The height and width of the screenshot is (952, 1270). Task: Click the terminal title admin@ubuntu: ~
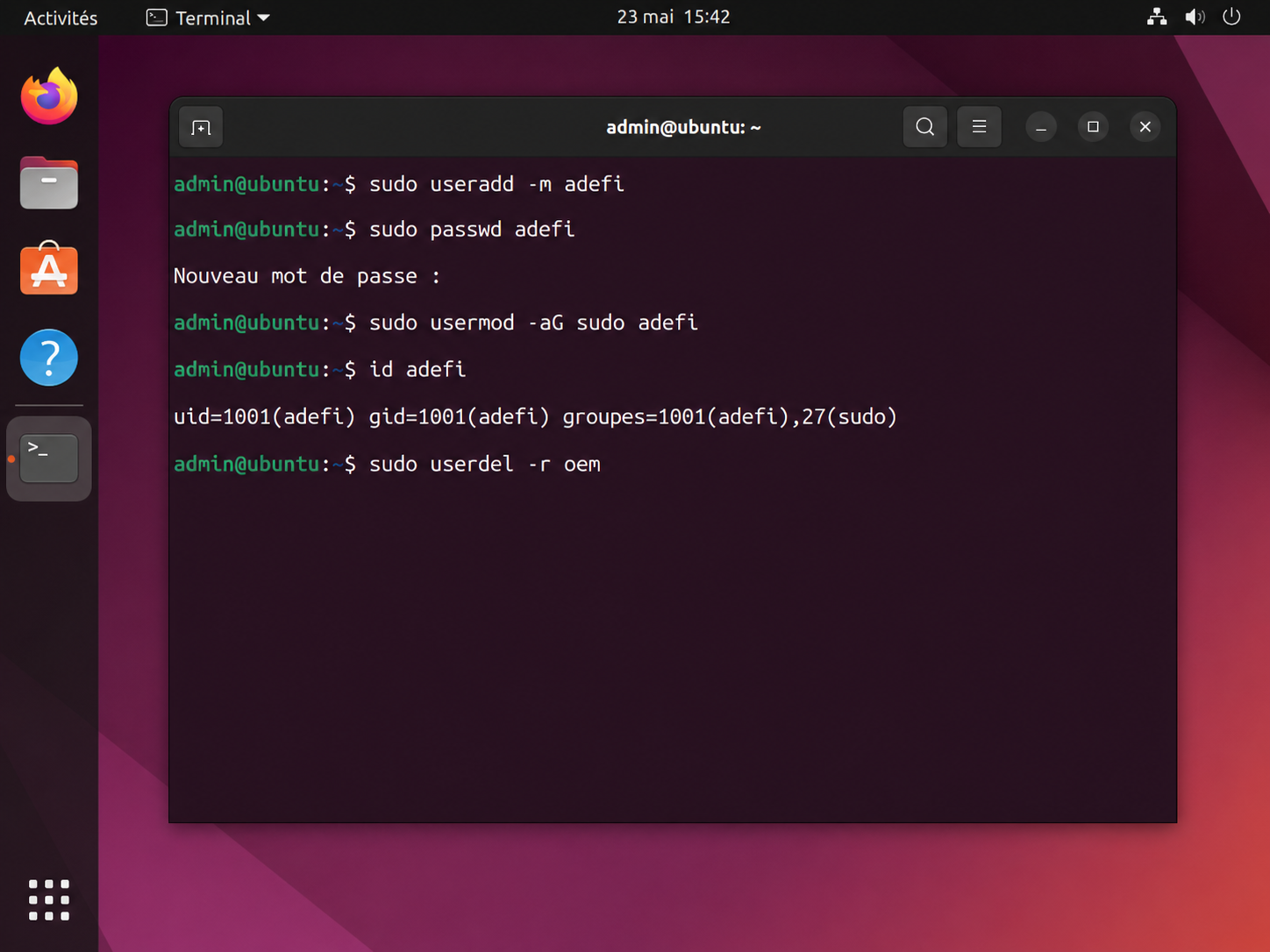pos(683,127)
